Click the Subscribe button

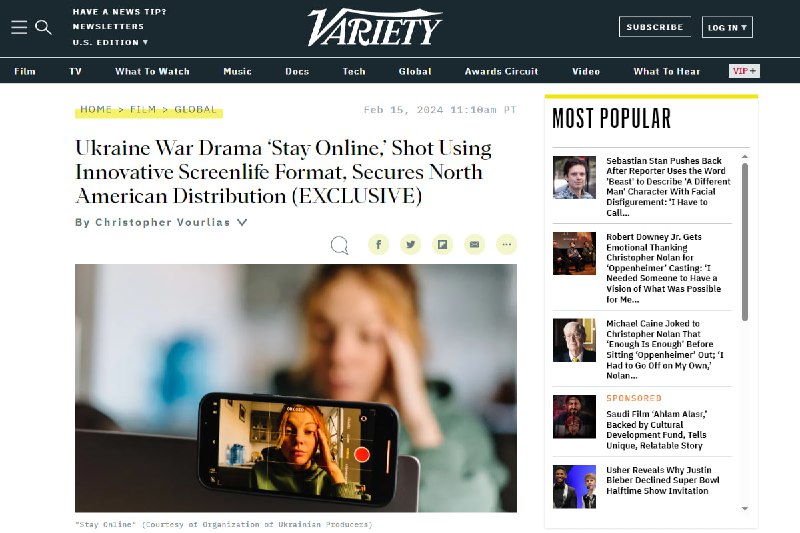[655, 27]
